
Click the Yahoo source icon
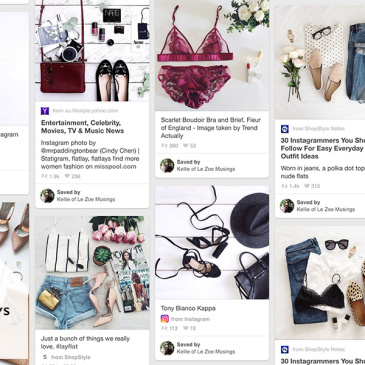[45, 111]
